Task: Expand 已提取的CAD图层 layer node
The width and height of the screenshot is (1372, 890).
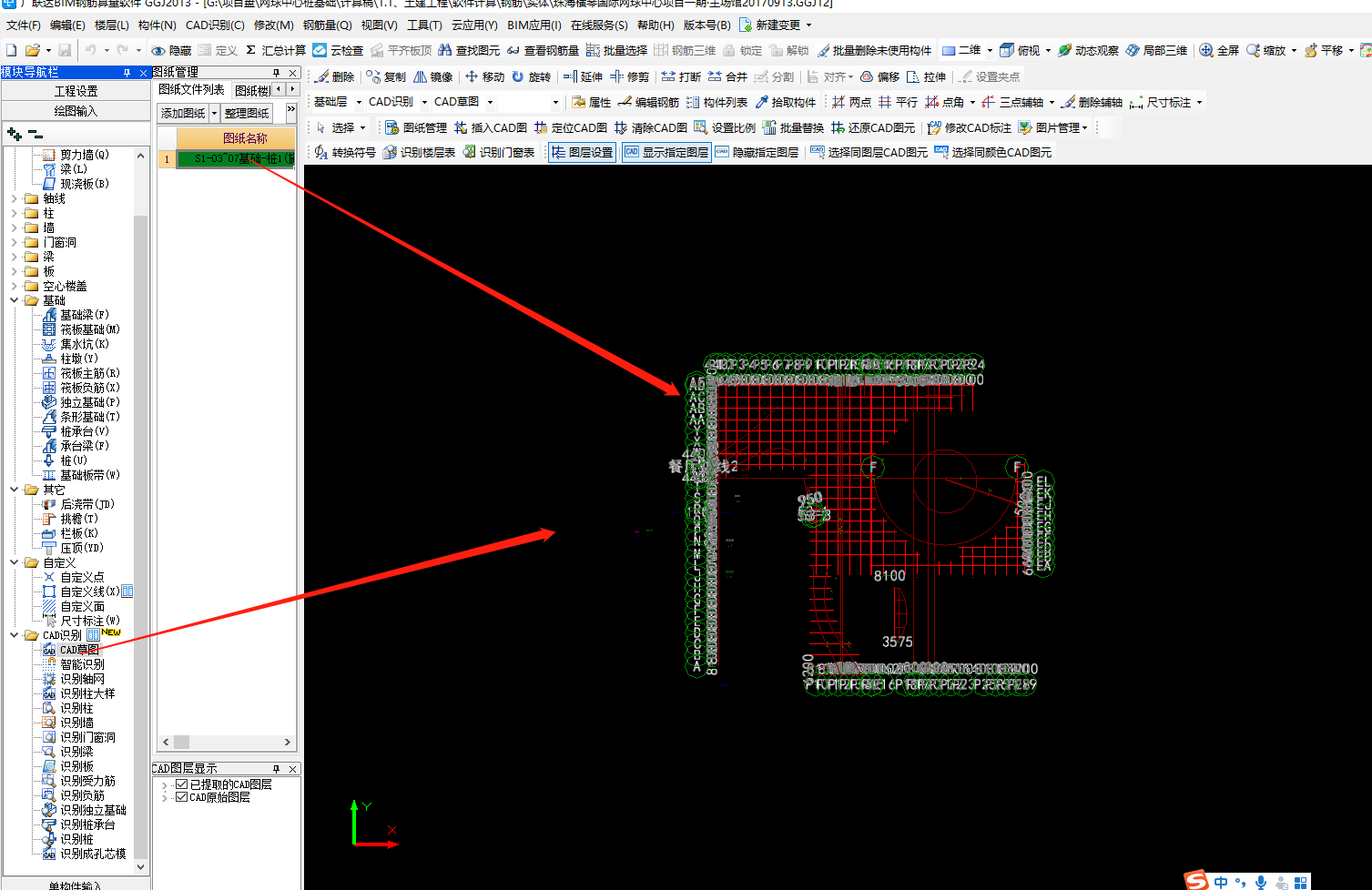Action: click(165, 784)
